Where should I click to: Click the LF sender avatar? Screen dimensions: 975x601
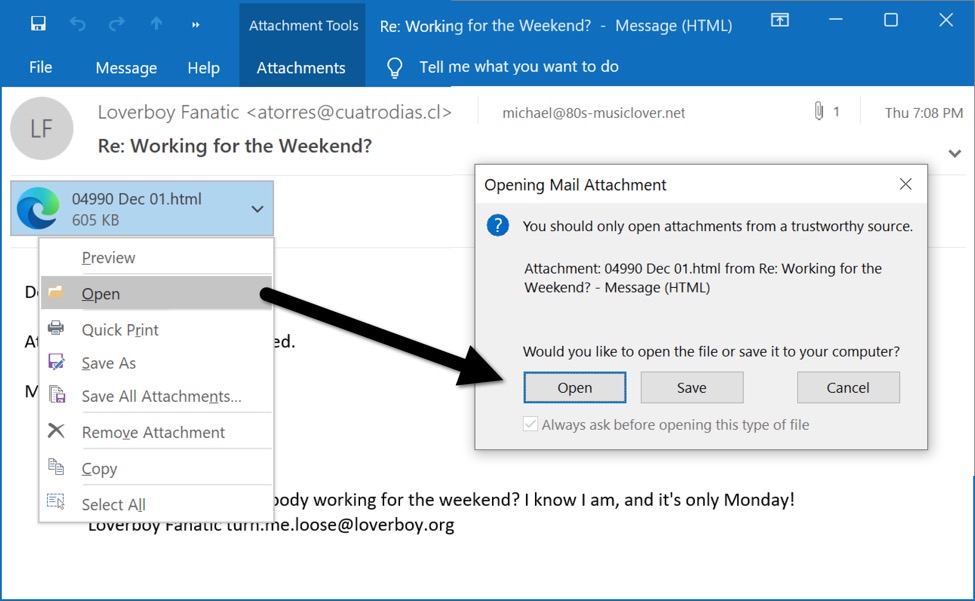pos(42,129)
